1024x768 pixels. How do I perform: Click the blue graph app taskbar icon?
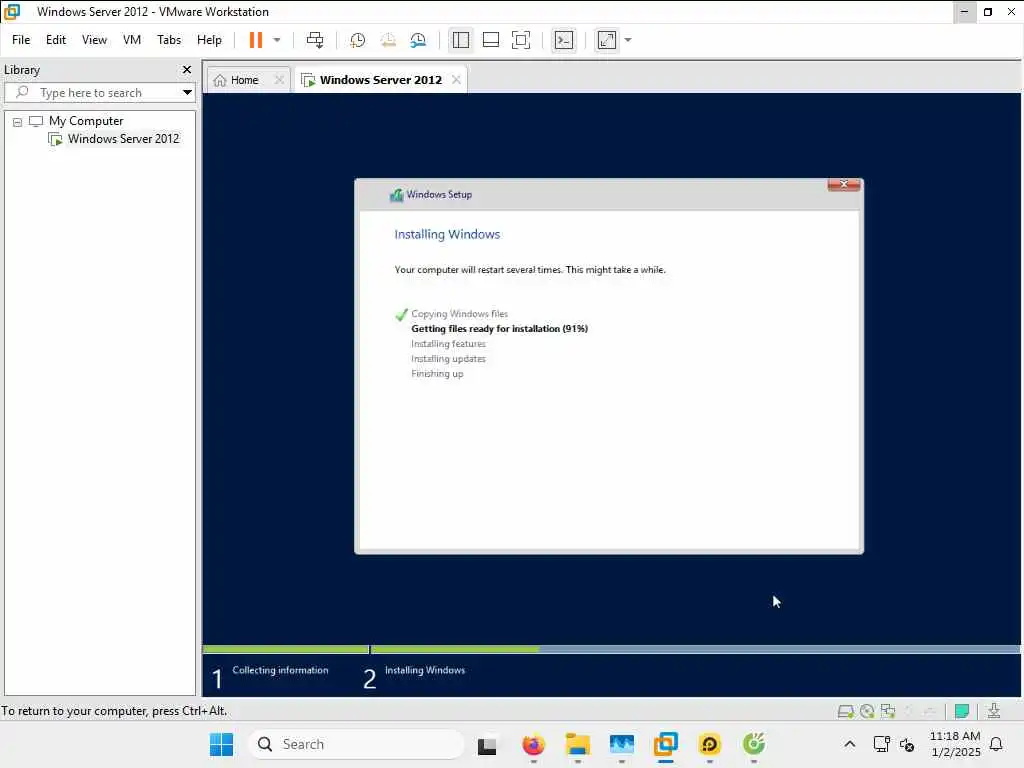coord(622,744)
